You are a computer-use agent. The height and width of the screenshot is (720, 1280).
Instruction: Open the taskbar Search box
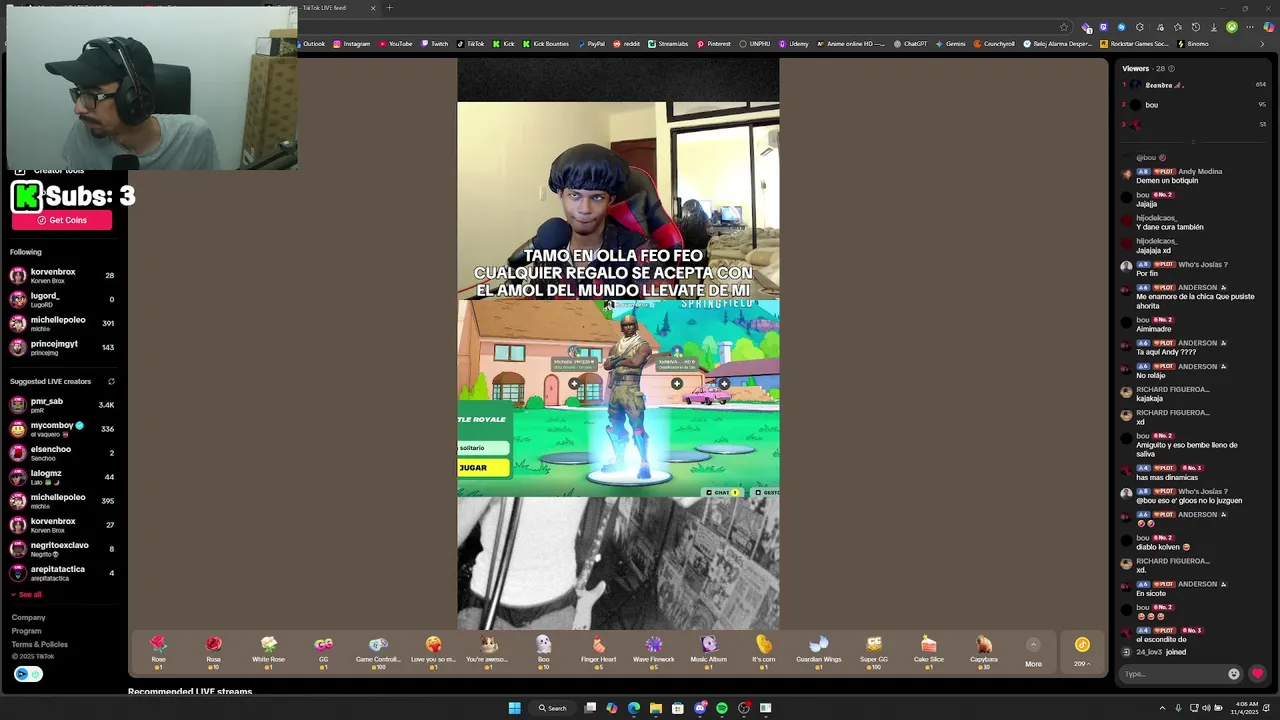[552, 708]
